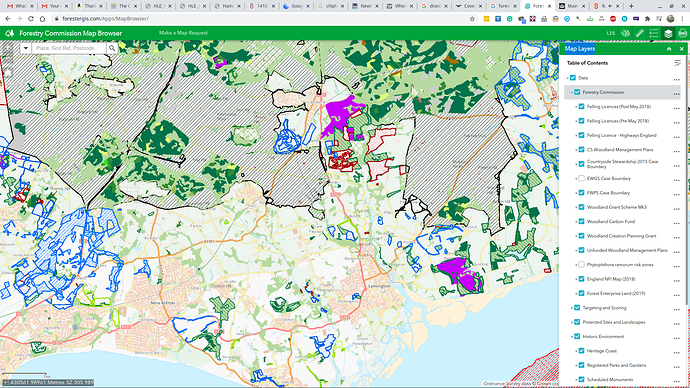Bookmark this page with star icon
690x388 pixels.
point(472,19)
